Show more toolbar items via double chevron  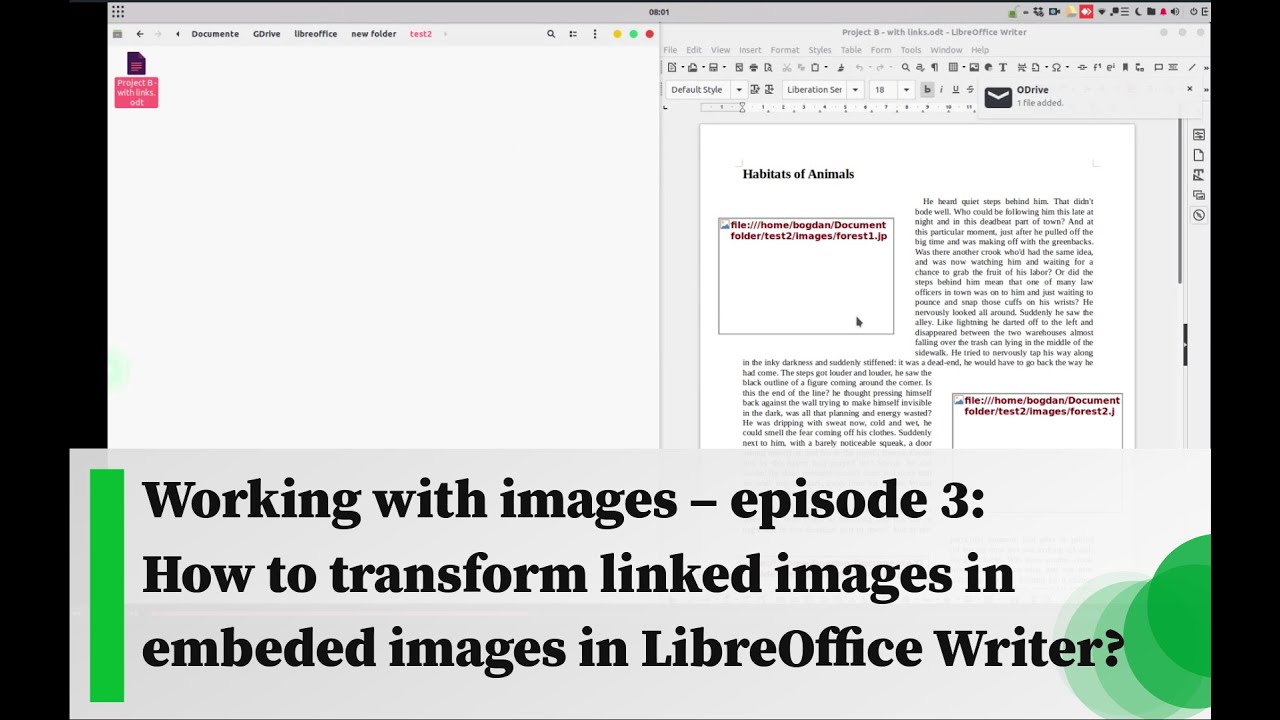tap(1206, 68)
